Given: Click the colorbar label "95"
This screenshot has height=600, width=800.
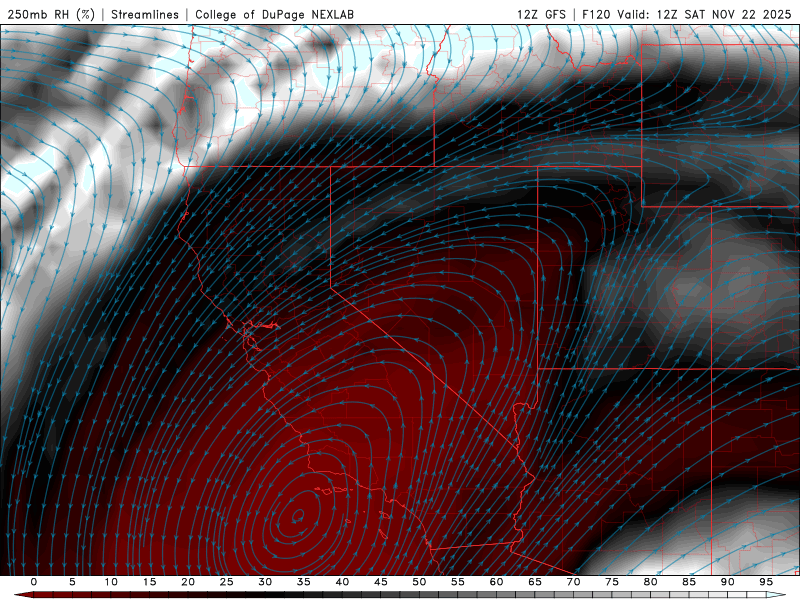Looking at the screenshot, I should pyautogui.click(x=766, y=582).
